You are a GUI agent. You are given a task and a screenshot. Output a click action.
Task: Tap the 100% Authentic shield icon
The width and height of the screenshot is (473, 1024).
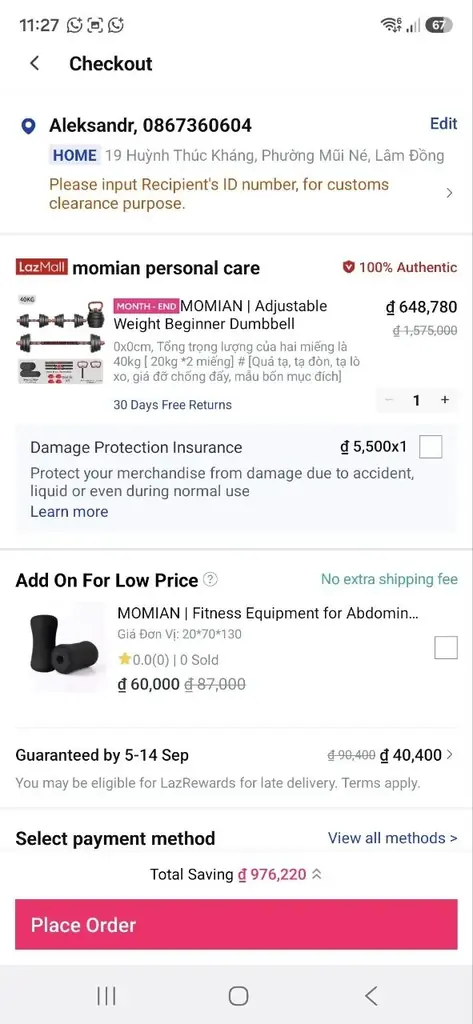tap(349, 267)
